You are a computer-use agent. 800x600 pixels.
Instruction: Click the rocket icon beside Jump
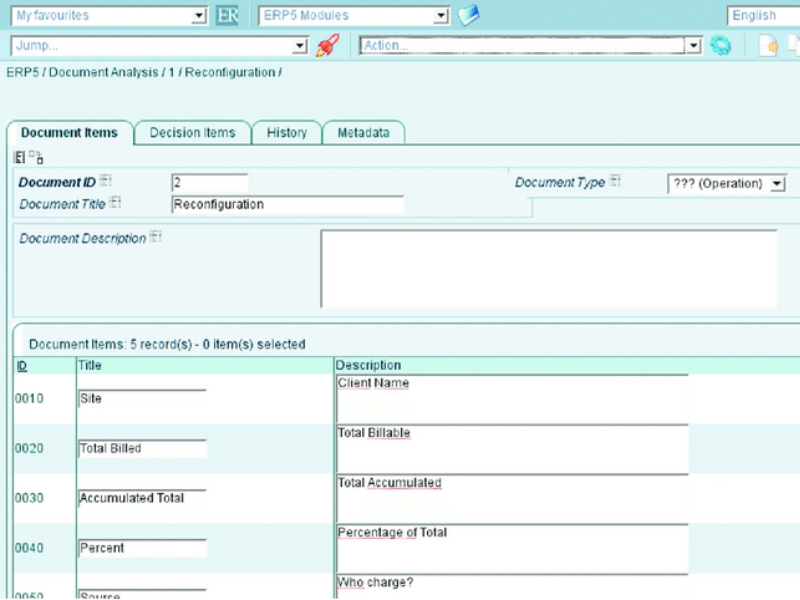(326, 44)
